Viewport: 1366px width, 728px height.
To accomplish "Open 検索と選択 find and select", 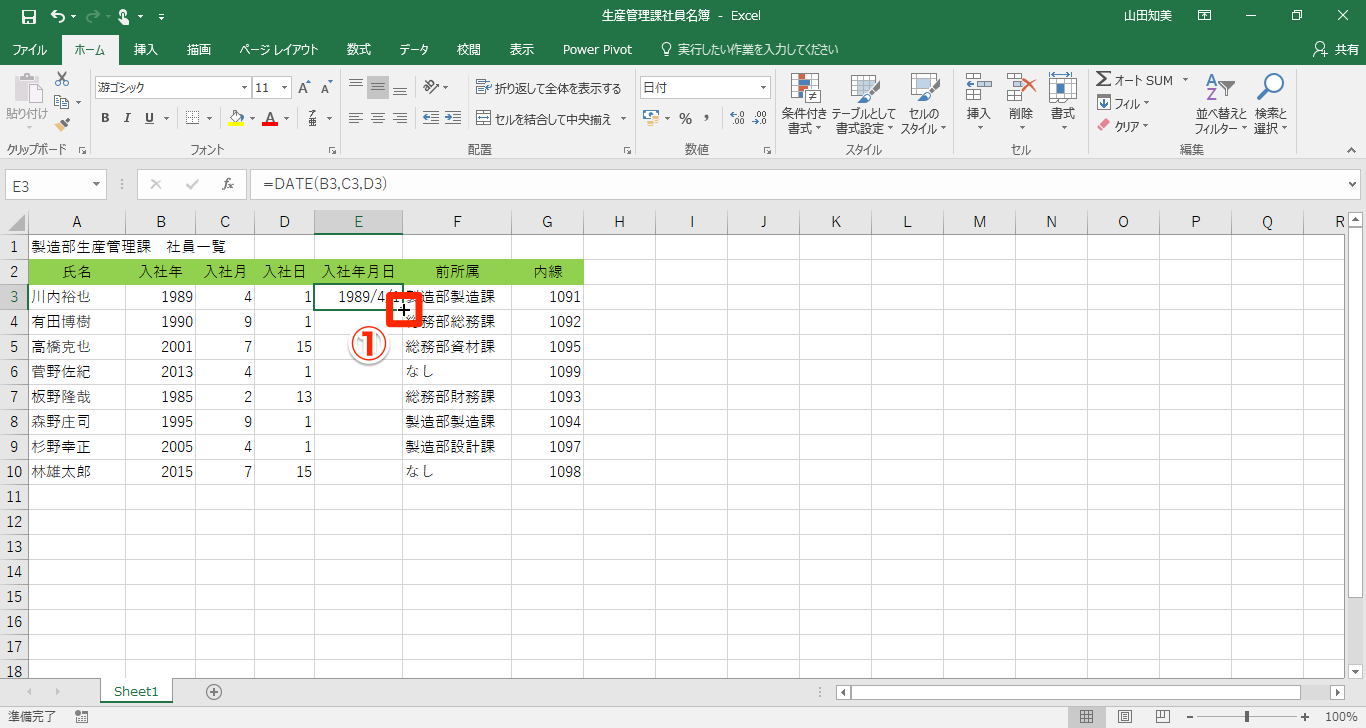I will pyautogui.click(x=1270, y=104).
